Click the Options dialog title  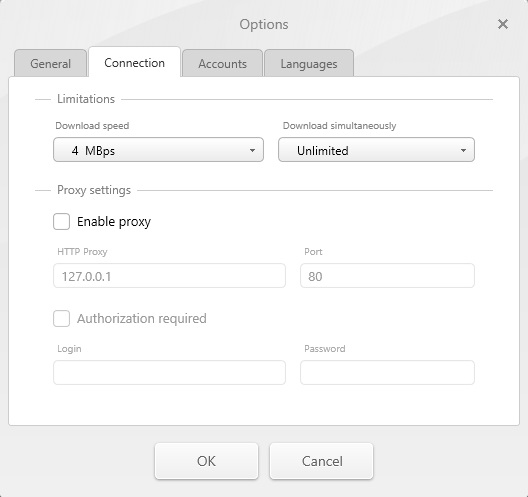click(x=264, y=25)
